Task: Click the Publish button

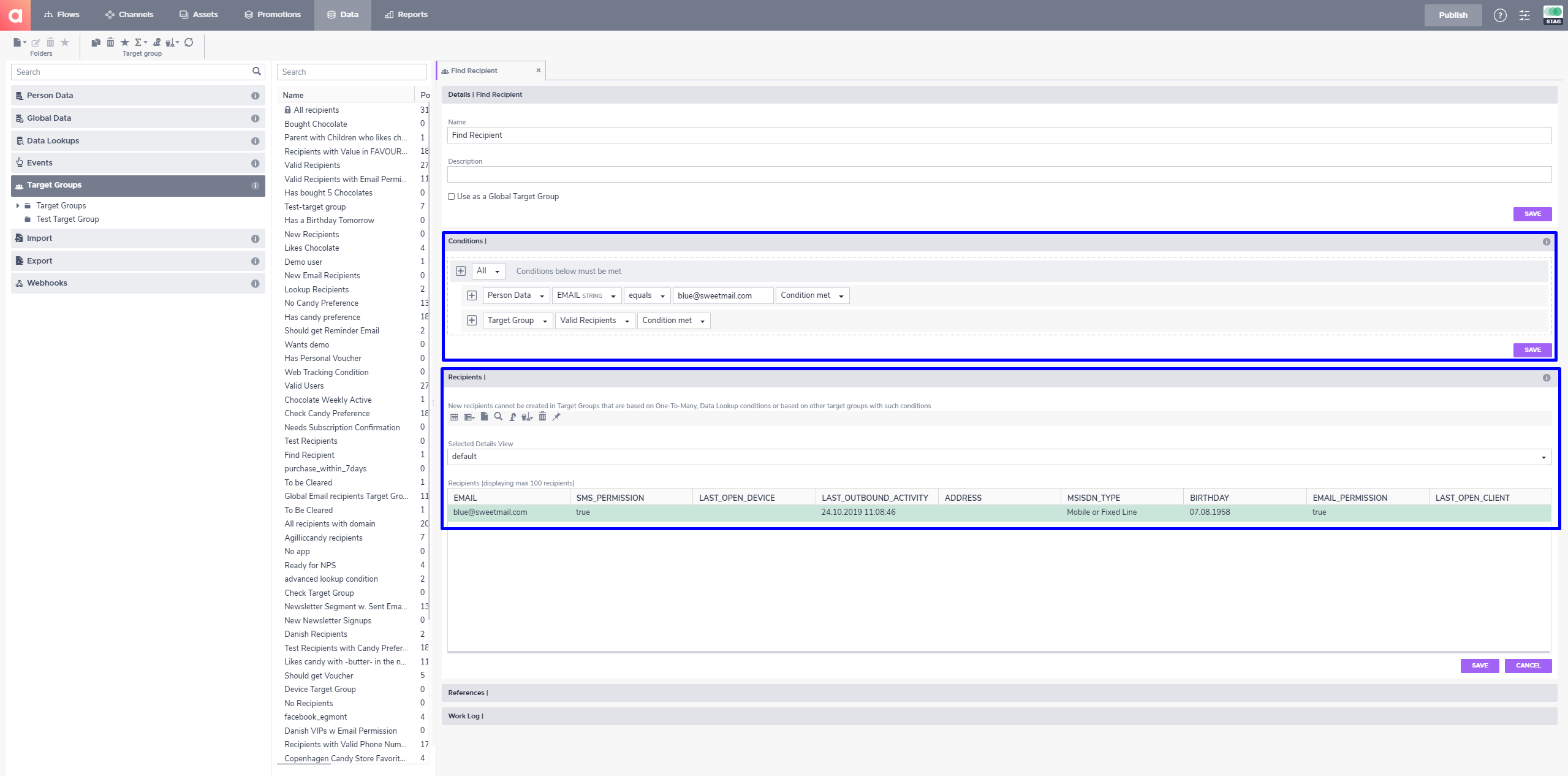Action: [x=1453, y=15]
